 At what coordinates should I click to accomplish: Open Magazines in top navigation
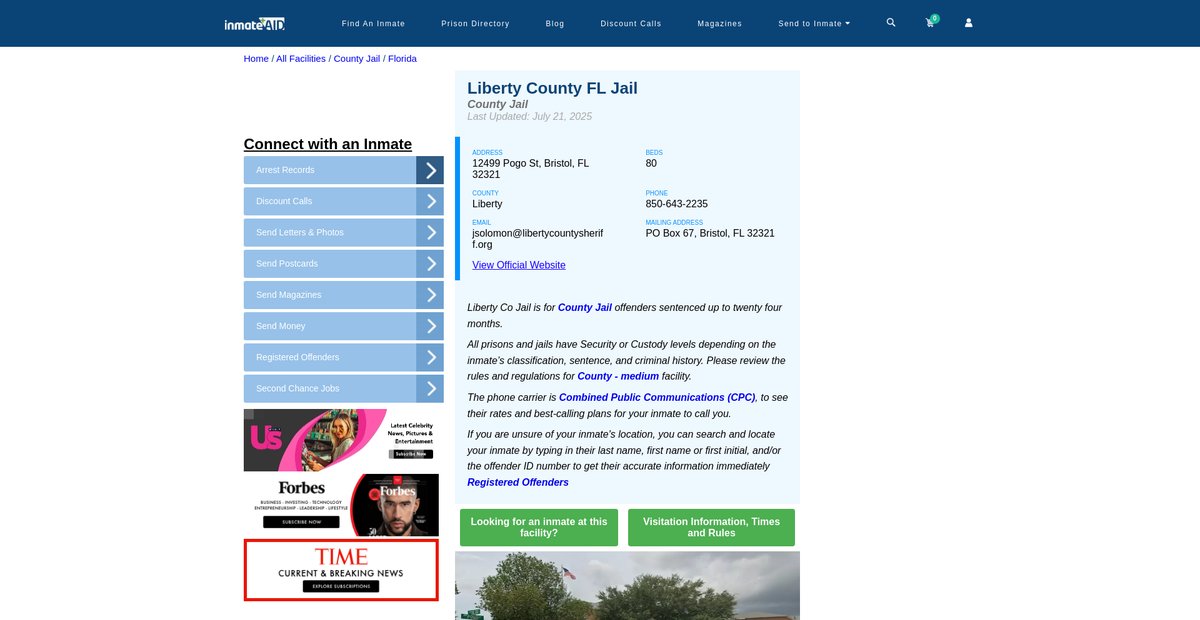[720, 23]
